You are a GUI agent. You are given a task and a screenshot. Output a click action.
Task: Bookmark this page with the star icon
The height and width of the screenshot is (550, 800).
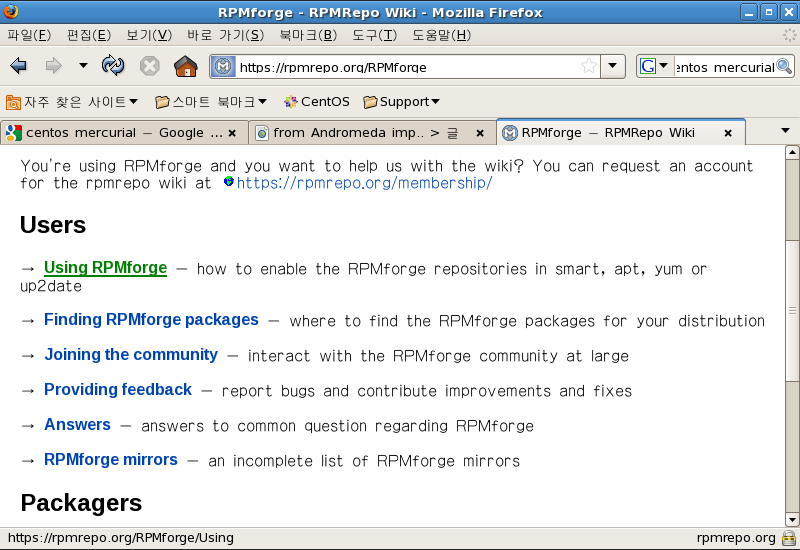(588, 66)
